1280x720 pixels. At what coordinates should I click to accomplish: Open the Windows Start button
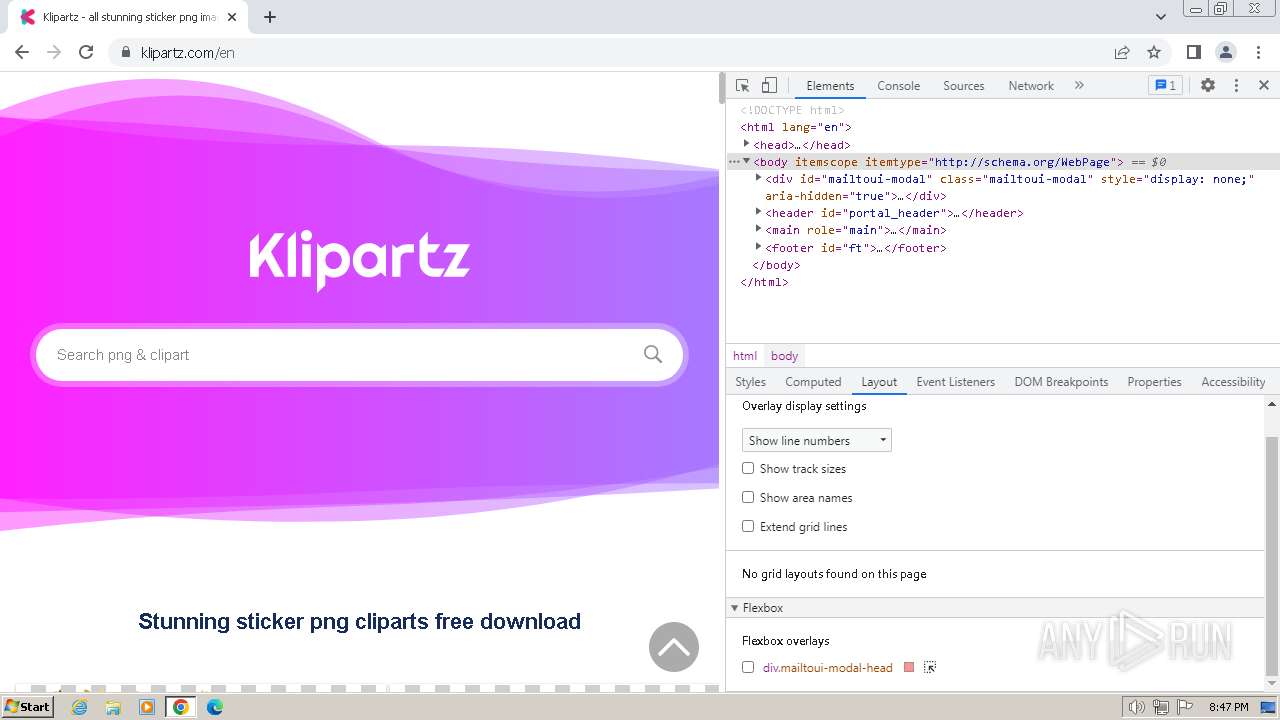pyautogui.click(x=27, y=707)
